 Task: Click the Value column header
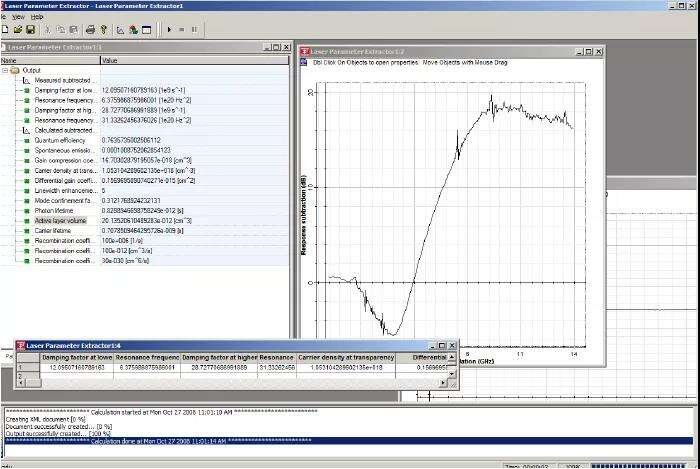point(110,60)
